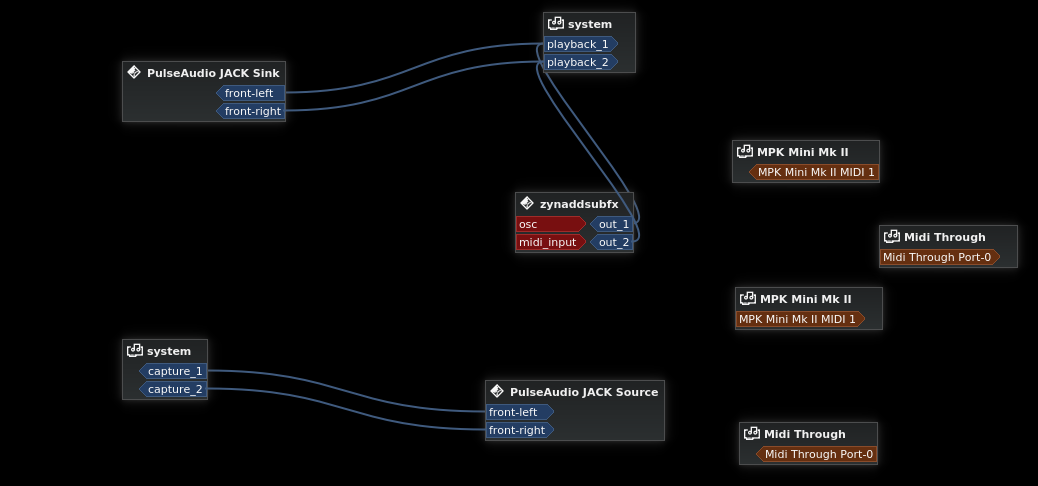
Task: Click the plugin icon of PulseAudio JACK Sink
Action: (134, 72)
